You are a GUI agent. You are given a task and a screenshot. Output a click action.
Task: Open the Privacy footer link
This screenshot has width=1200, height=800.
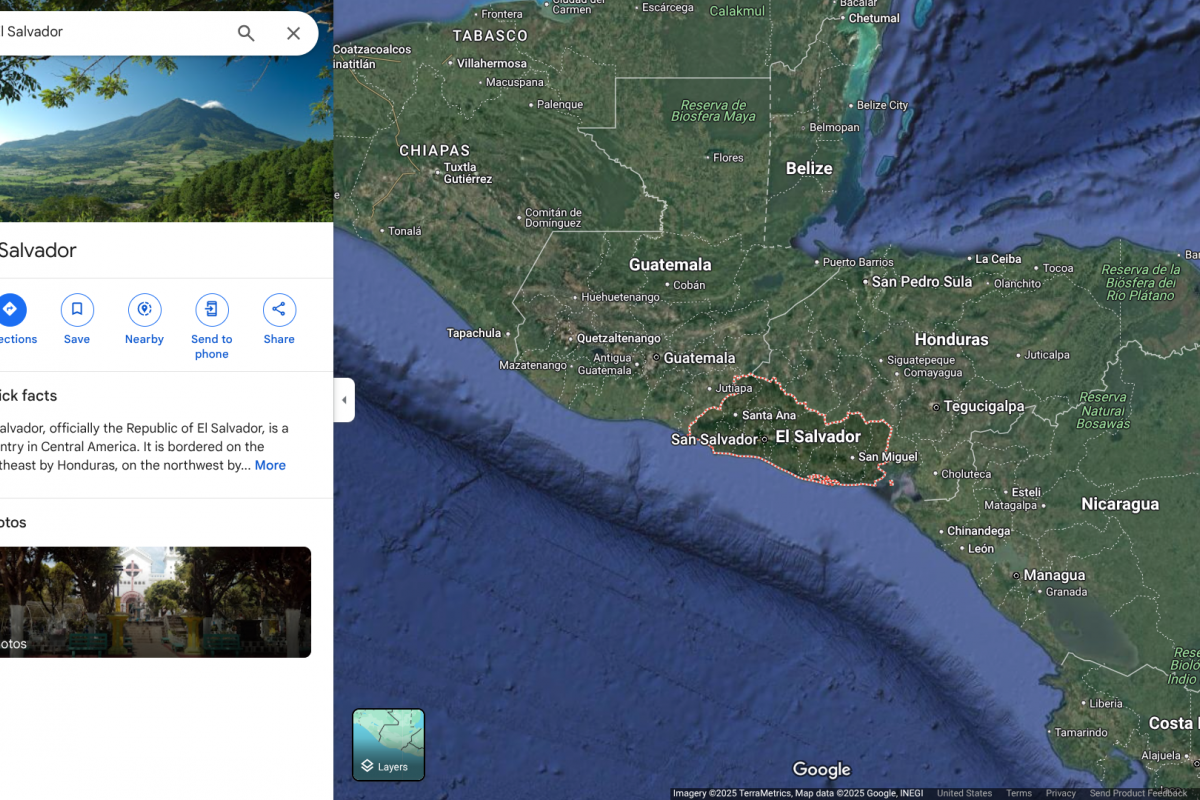(x=1060, y=793)
